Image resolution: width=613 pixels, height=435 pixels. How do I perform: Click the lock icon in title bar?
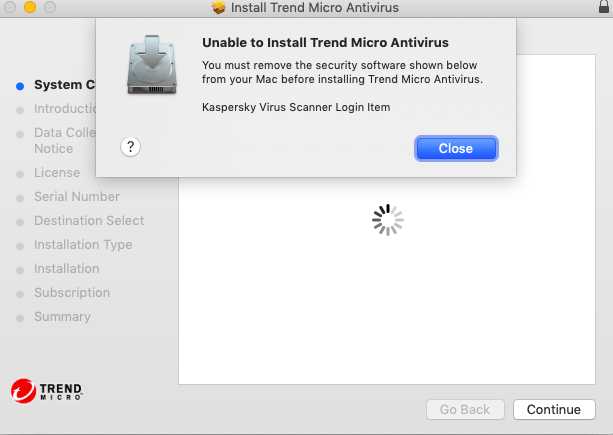604,6
